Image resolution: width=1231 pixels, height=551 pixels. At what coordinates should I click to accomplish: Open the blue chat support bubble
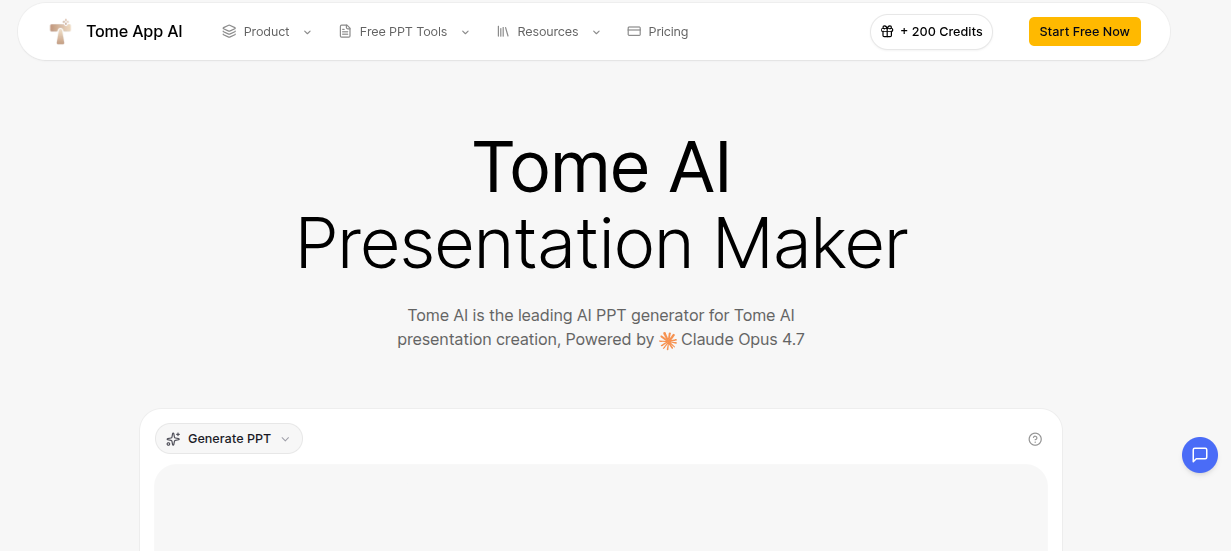point(1200,455)
